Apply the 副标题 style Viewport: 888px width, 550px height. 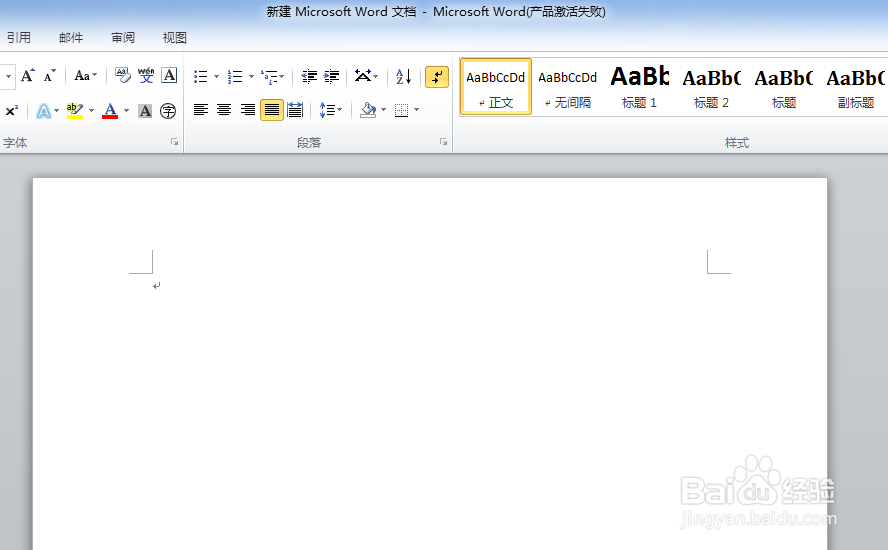856,87
